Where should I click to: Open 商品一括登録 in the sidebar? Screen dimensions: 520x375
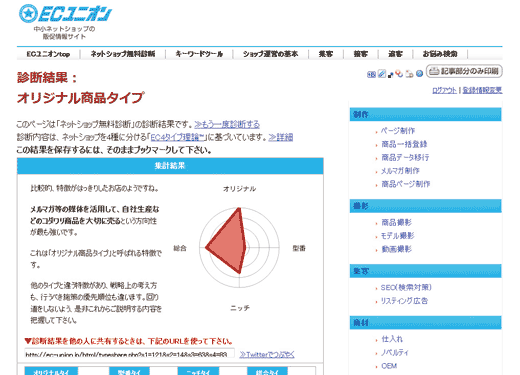click(x=404, y=144)
